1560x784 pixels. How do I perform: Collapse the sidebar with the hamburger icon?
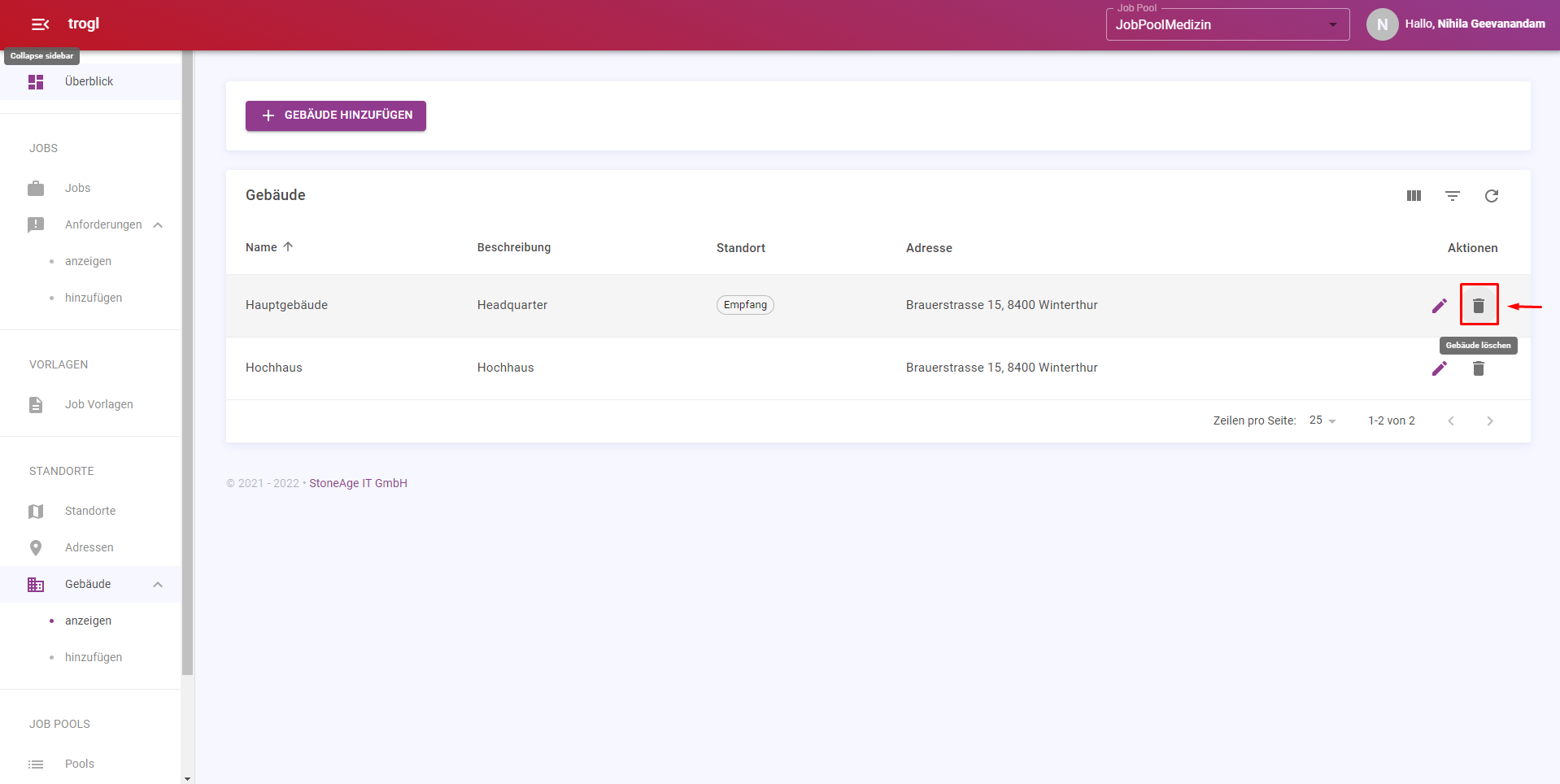(x=40, y=24)
